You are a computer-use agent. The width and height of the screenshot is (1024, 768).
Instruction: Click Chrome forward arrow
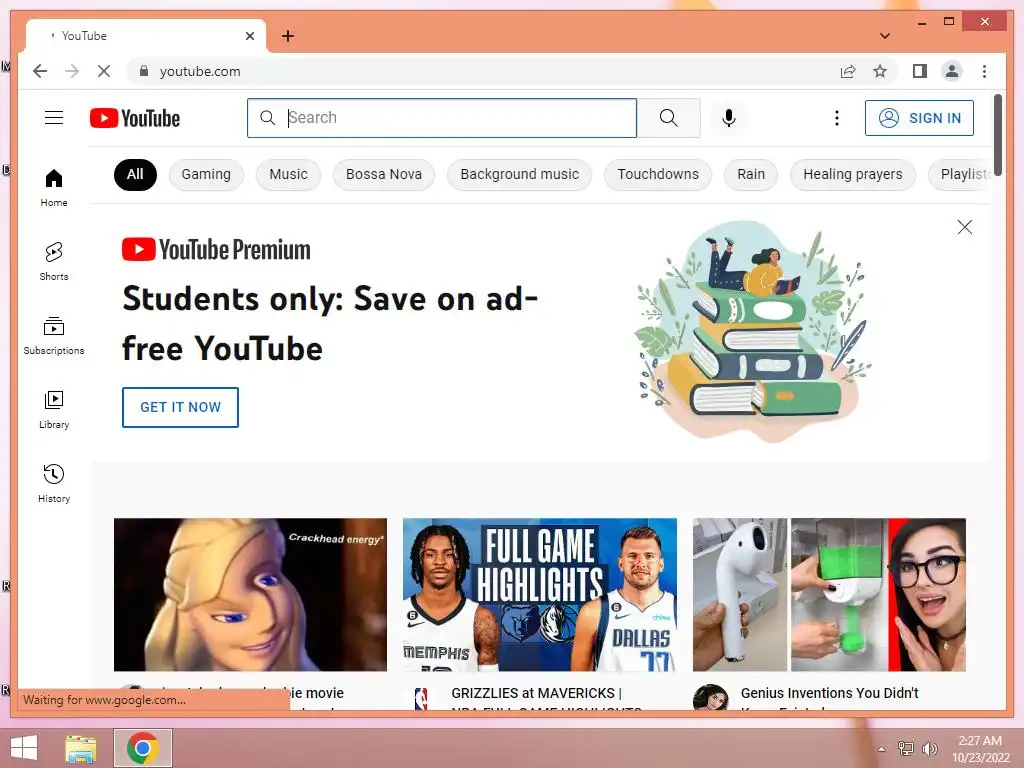coord(72,71)
